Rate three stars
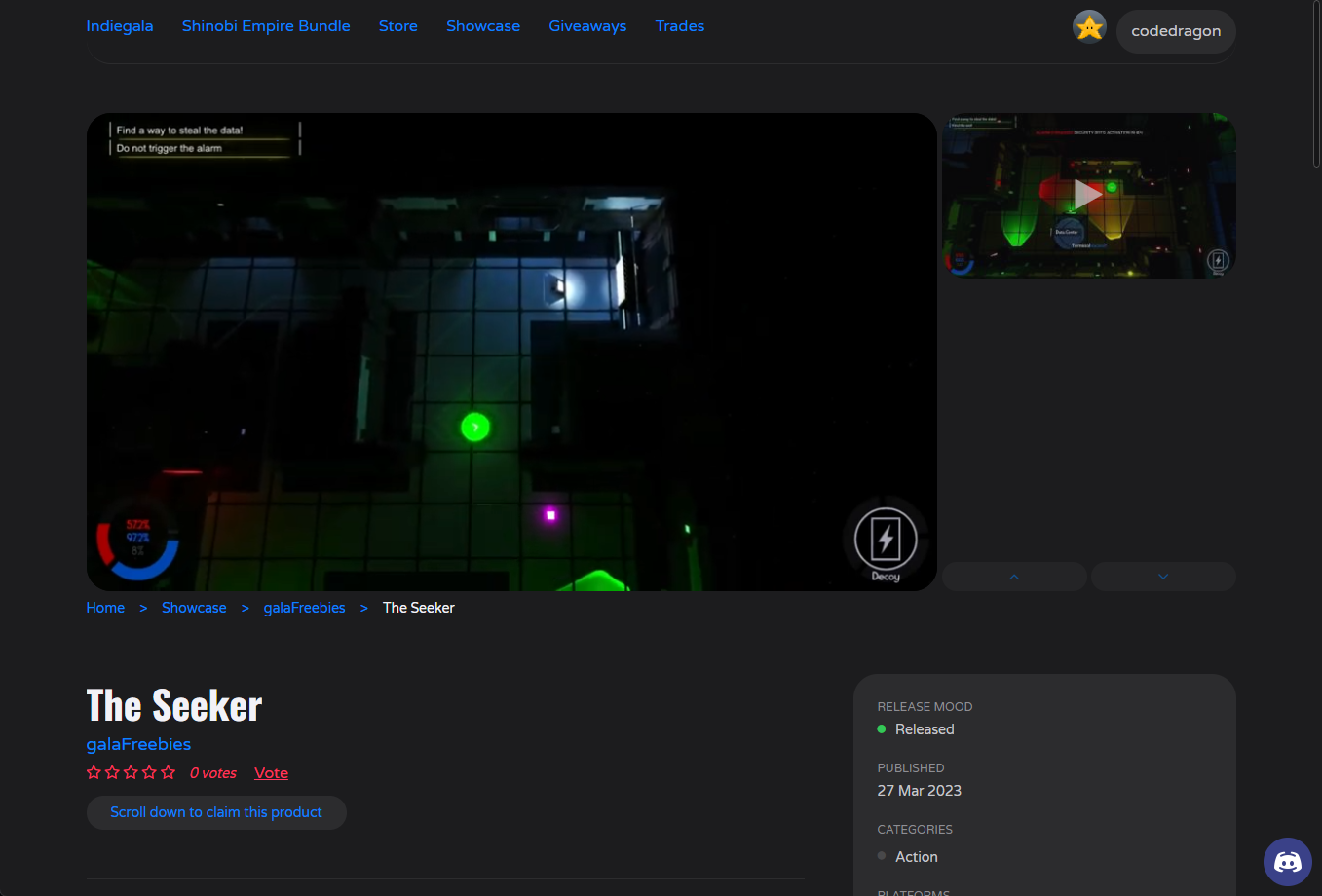The image size is (1322, 896). pyautogui.click(x=132, y=772)
